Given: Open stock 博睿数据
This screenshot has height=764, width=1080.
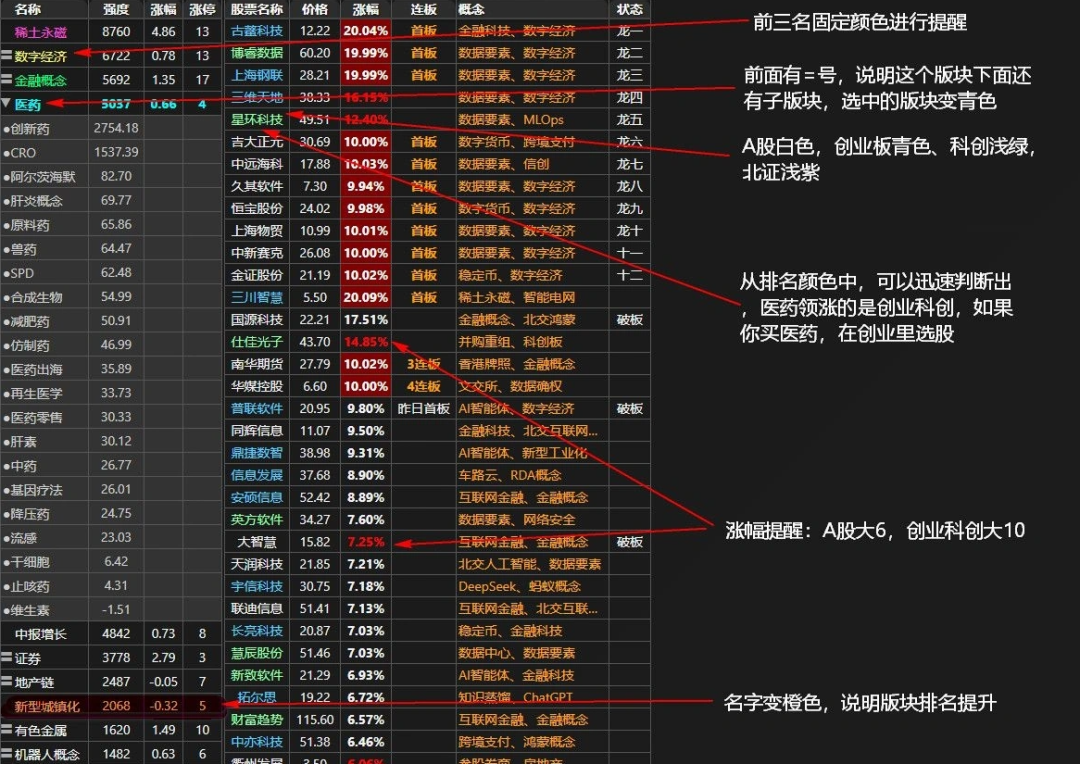Looking at the screenshot, I should point(257,53).
